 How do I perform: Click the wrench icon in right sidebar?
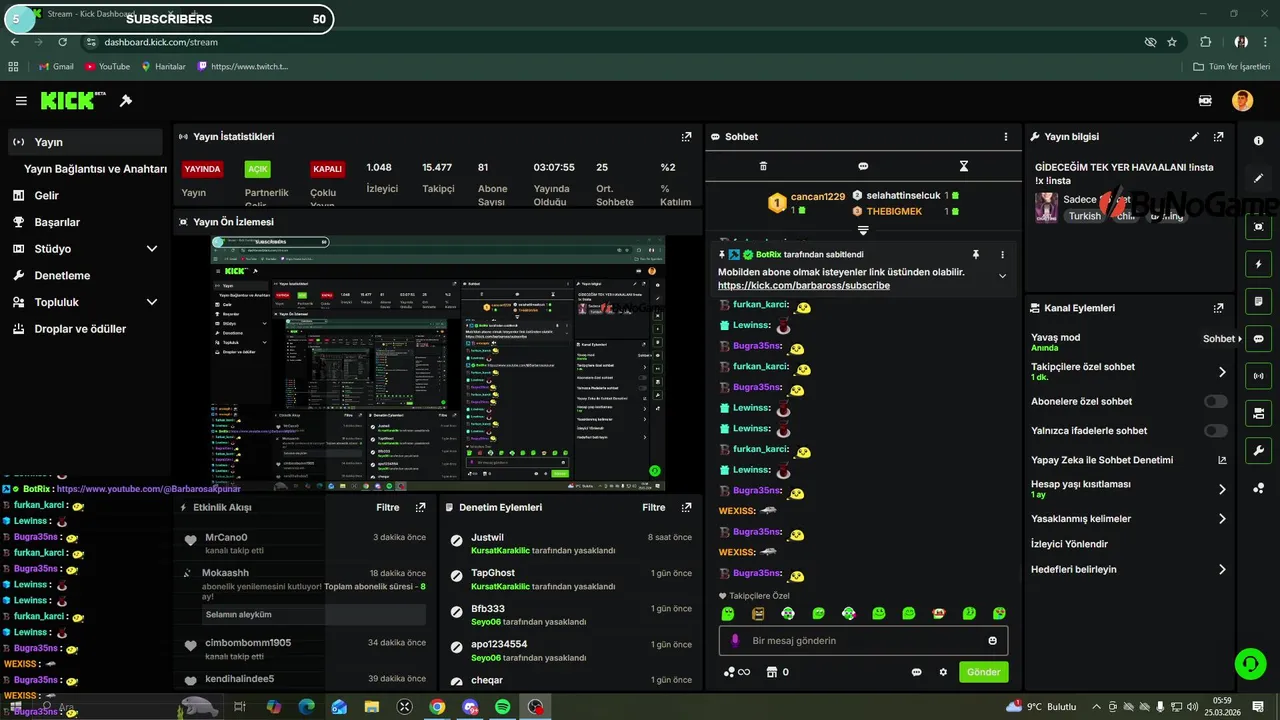[x=1258, y=450]
